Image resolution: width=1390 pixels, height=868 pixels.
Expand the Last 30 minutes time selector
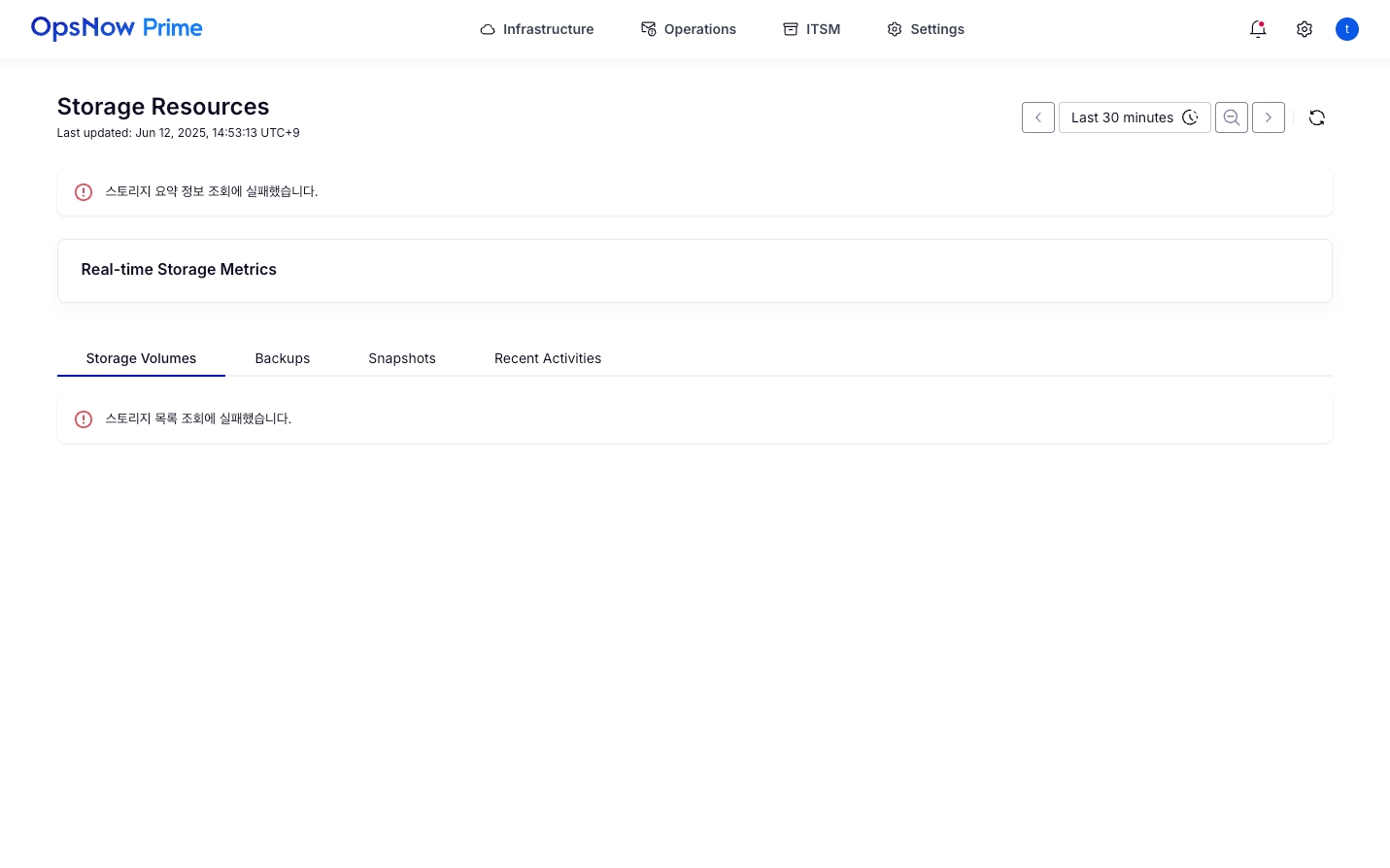tap(1134, 117)
